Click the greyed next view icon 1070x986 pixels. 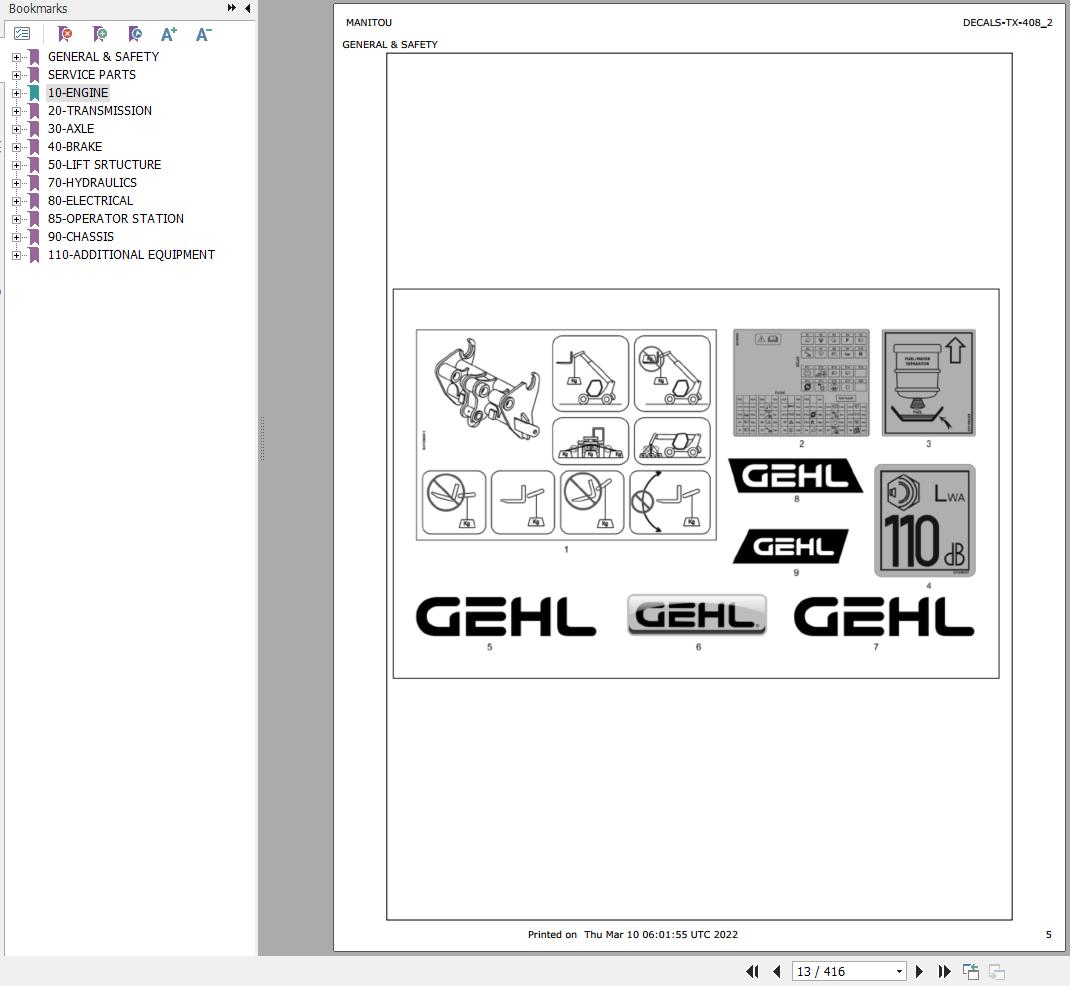[996, 971]
